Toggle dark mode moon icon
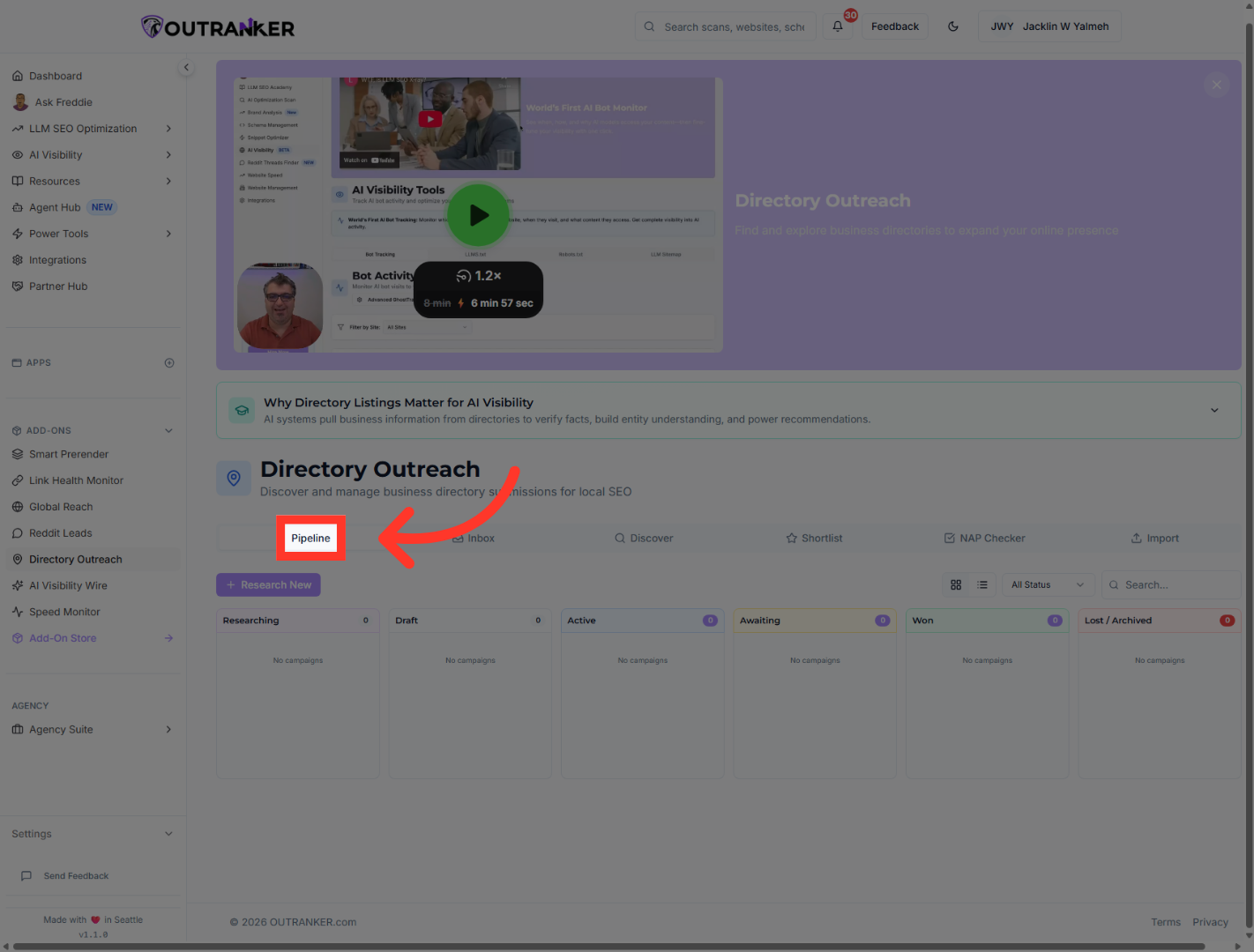The image size is (1254, 952). click(953, 26)
